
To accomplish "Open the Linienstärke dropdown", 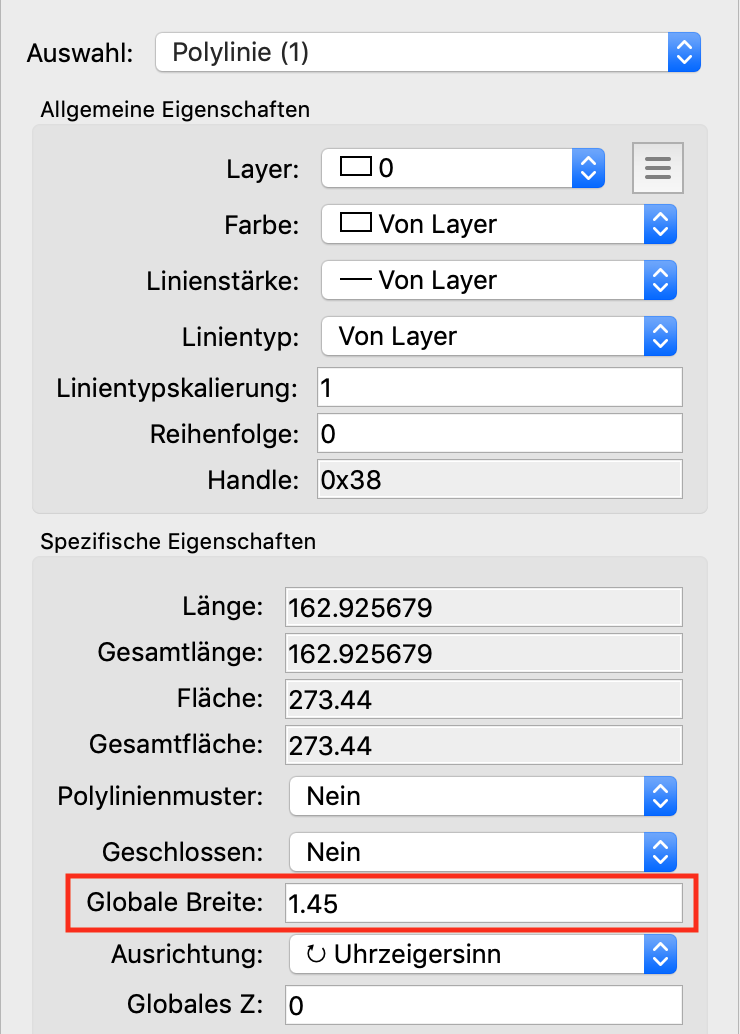I will [x=498, y=280].
